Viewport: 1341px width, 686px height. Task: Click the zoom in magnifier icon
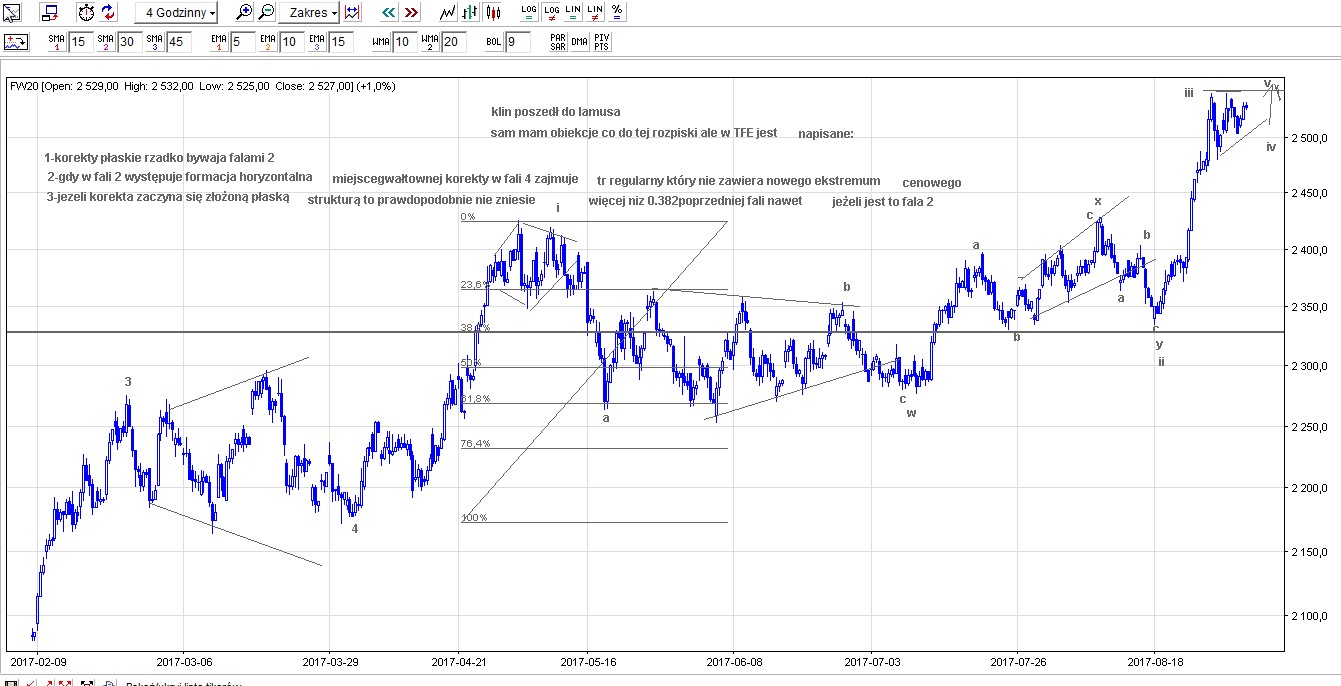(x=244, y=13)
